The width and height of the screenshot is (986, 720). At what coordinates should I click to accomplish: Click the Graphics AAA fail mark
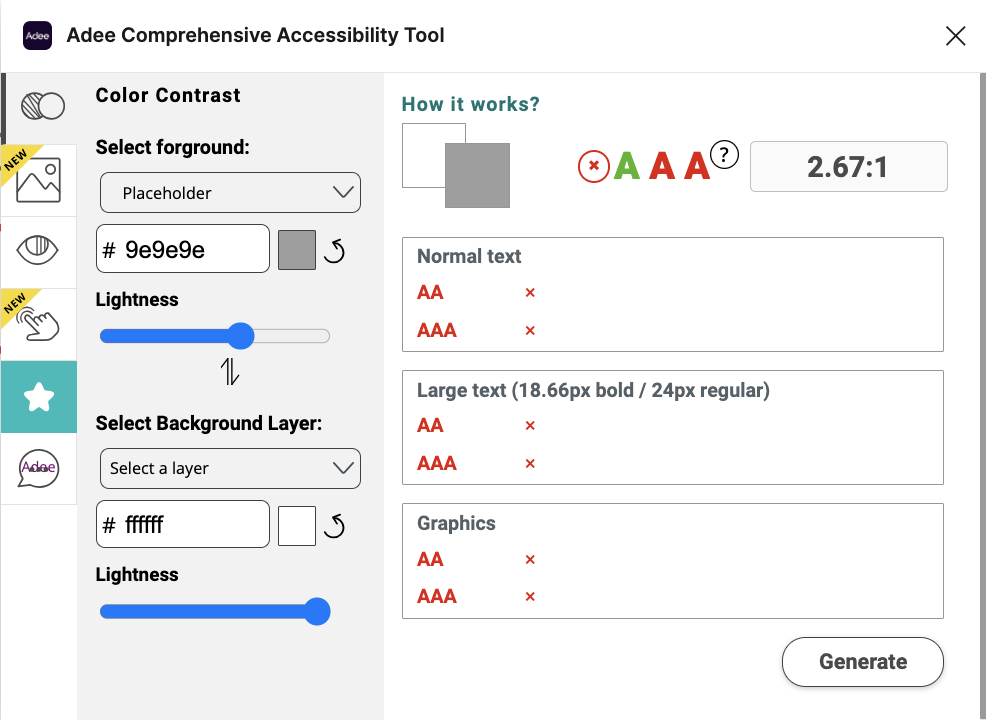point(530,596)
